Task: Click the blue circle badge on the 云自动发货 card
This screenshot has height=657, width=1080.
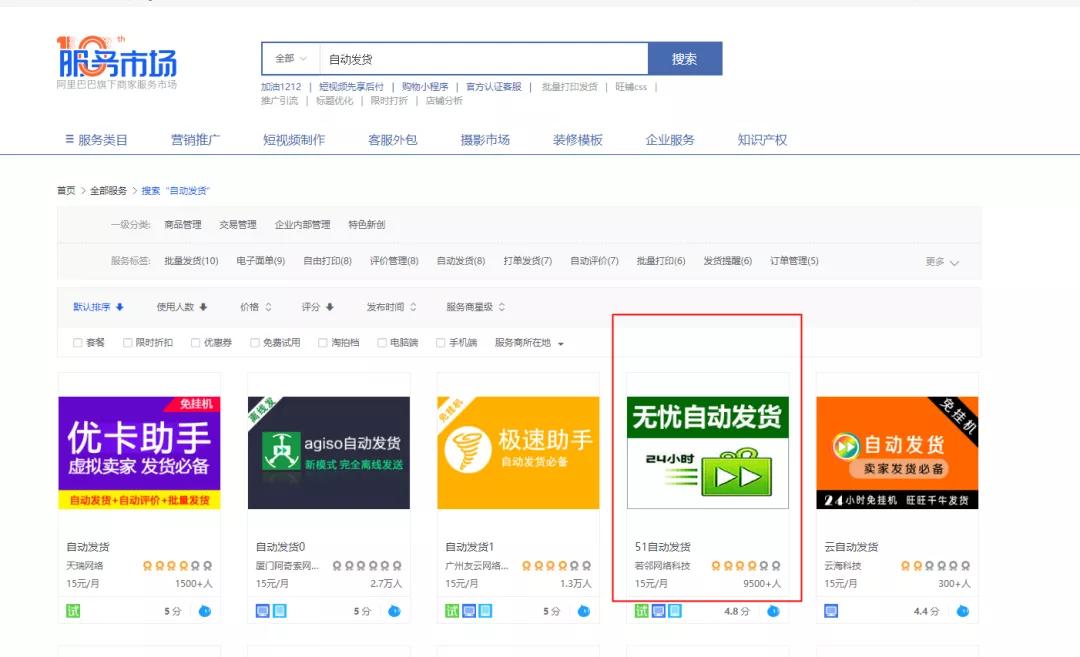Action: (x=962, y=611)
